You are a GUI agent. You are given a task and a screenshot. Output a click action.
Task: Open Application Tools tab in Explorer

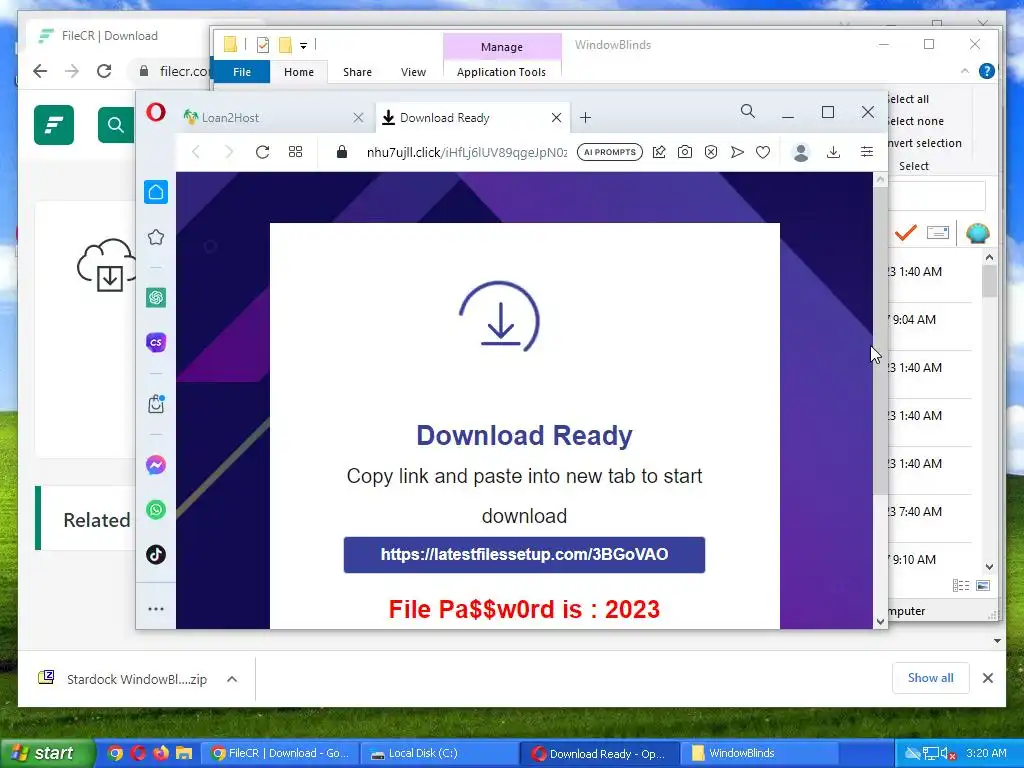[502, 72]
